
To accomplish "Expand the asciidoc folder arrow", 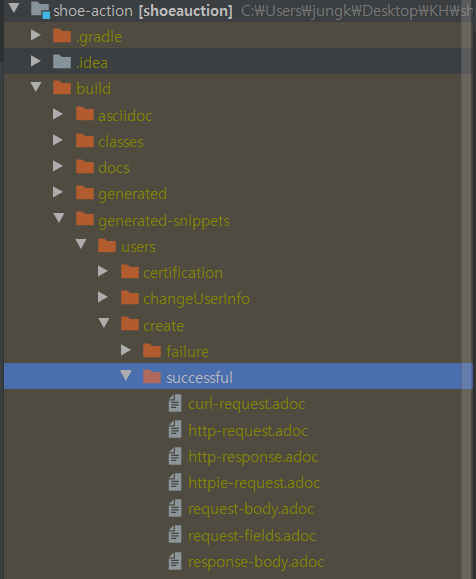I will click(x=58, y=114).
